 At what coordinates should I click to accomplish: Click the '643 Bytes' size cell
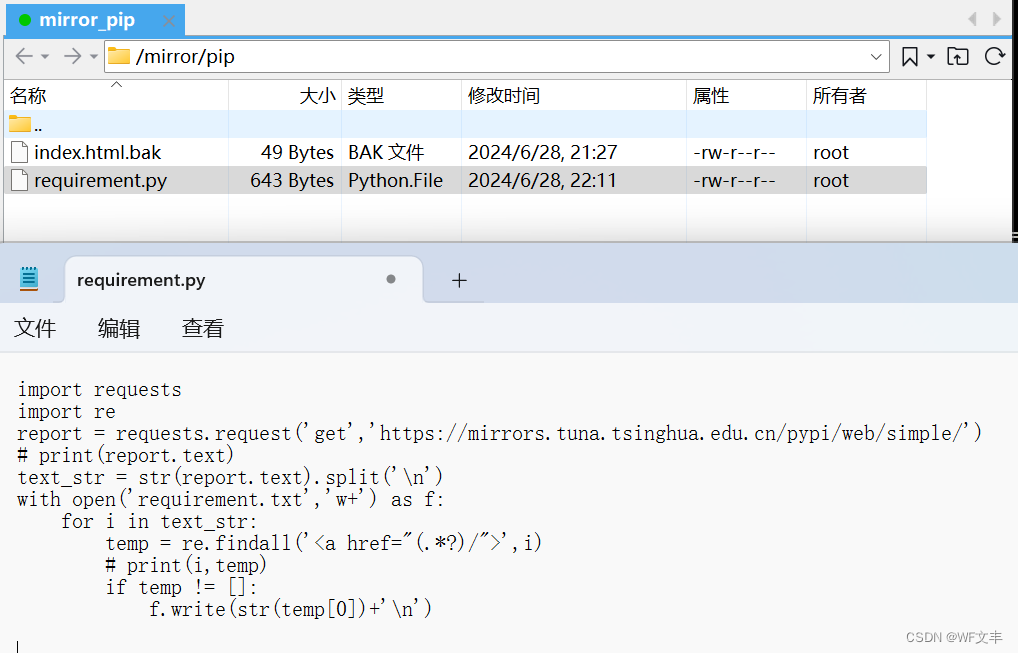coord(292,180)
